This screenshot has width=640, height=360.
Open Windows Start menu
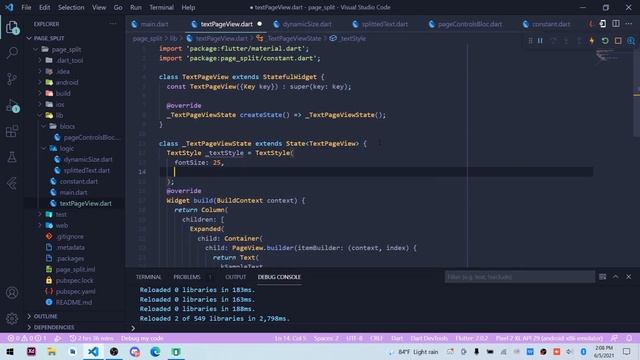(10, 351)
